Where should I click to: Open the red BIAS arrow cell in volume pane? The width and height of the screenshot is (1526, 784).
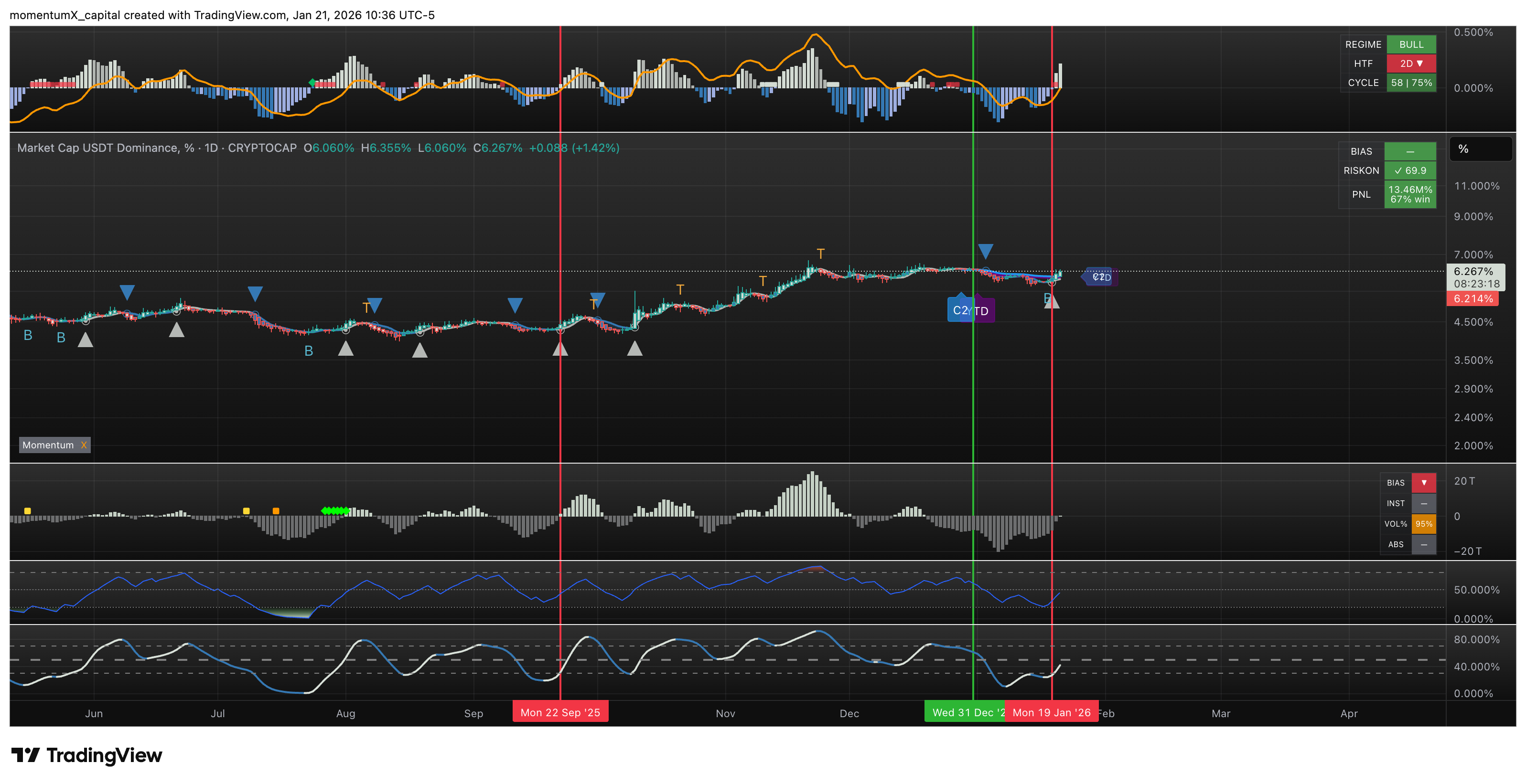[x=1423, y=483]
